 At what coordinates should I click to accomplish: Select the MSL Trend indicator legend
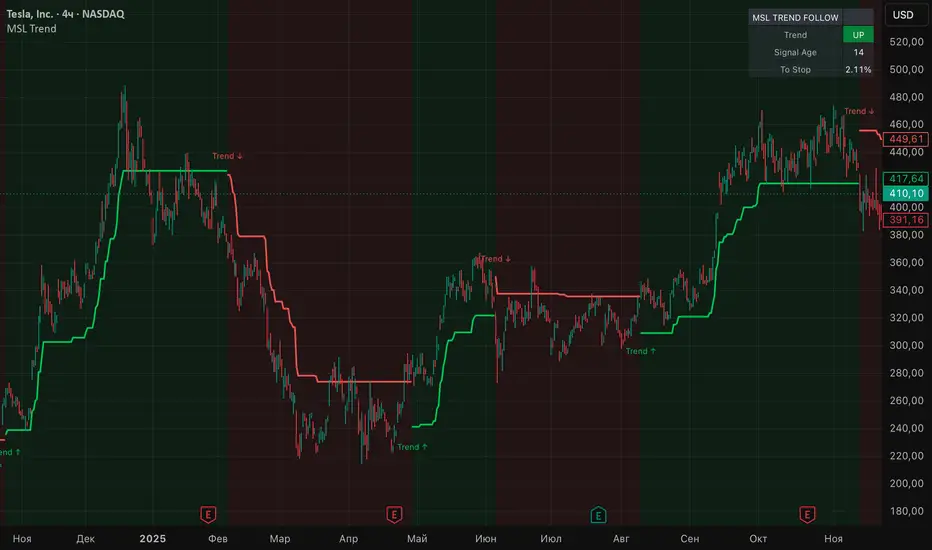32,29
